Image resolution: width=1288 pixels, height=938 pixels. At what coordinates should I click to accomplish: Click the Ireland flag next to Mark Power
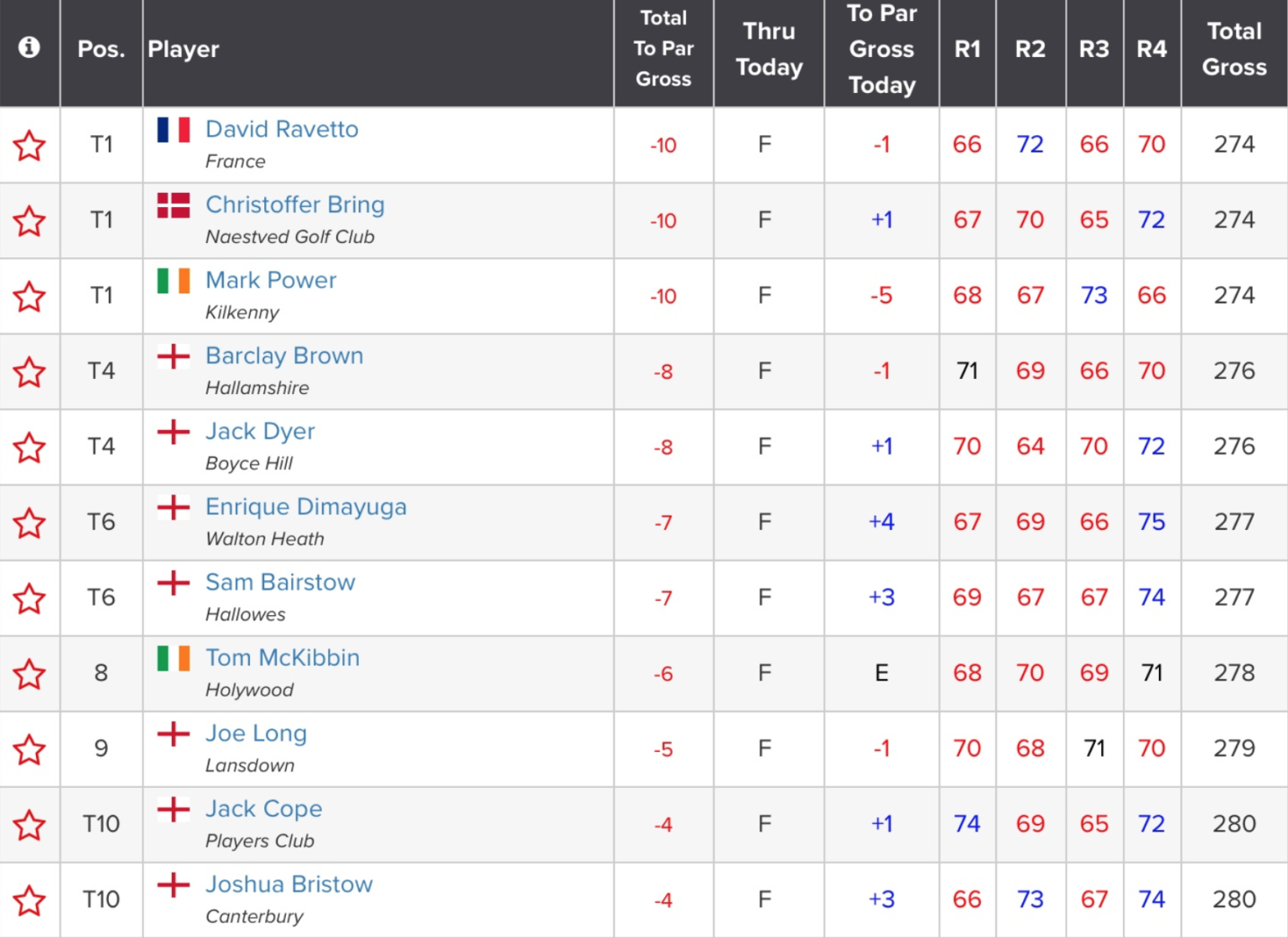click(174, 281)
